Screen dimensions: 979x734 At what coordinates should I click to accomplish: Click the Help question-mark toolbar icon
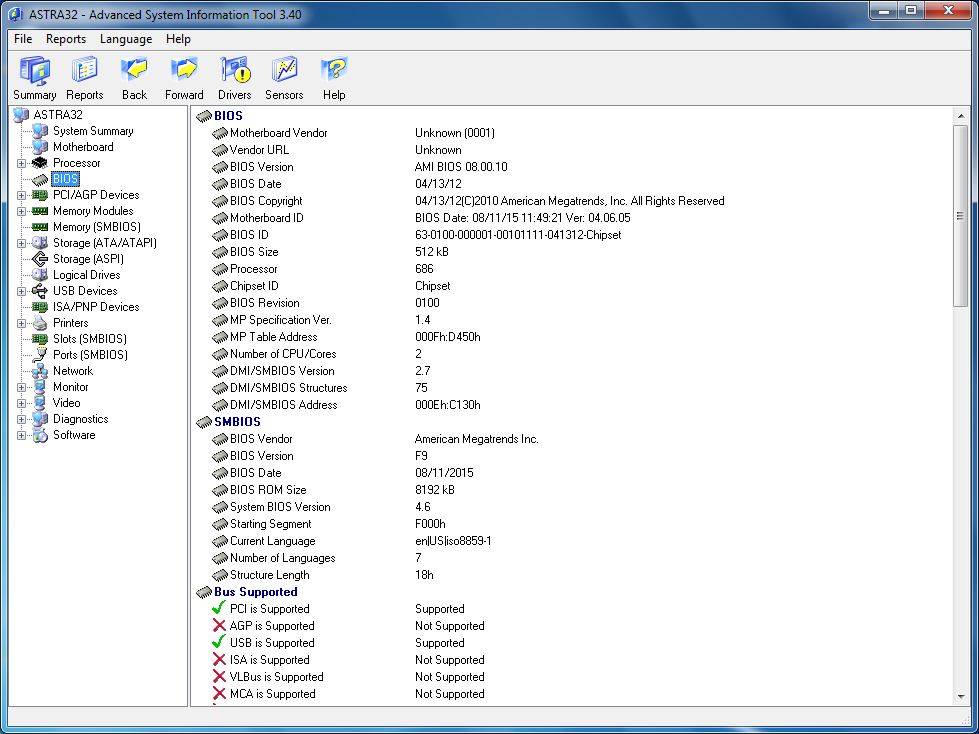[x=334, y=71]
